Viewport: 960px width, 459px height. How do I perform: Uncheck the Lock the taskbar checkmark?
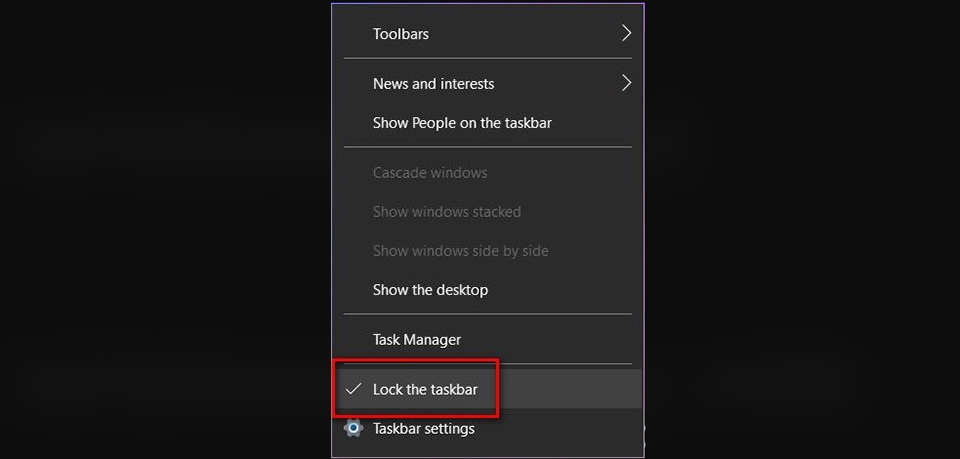coord(353,389)
